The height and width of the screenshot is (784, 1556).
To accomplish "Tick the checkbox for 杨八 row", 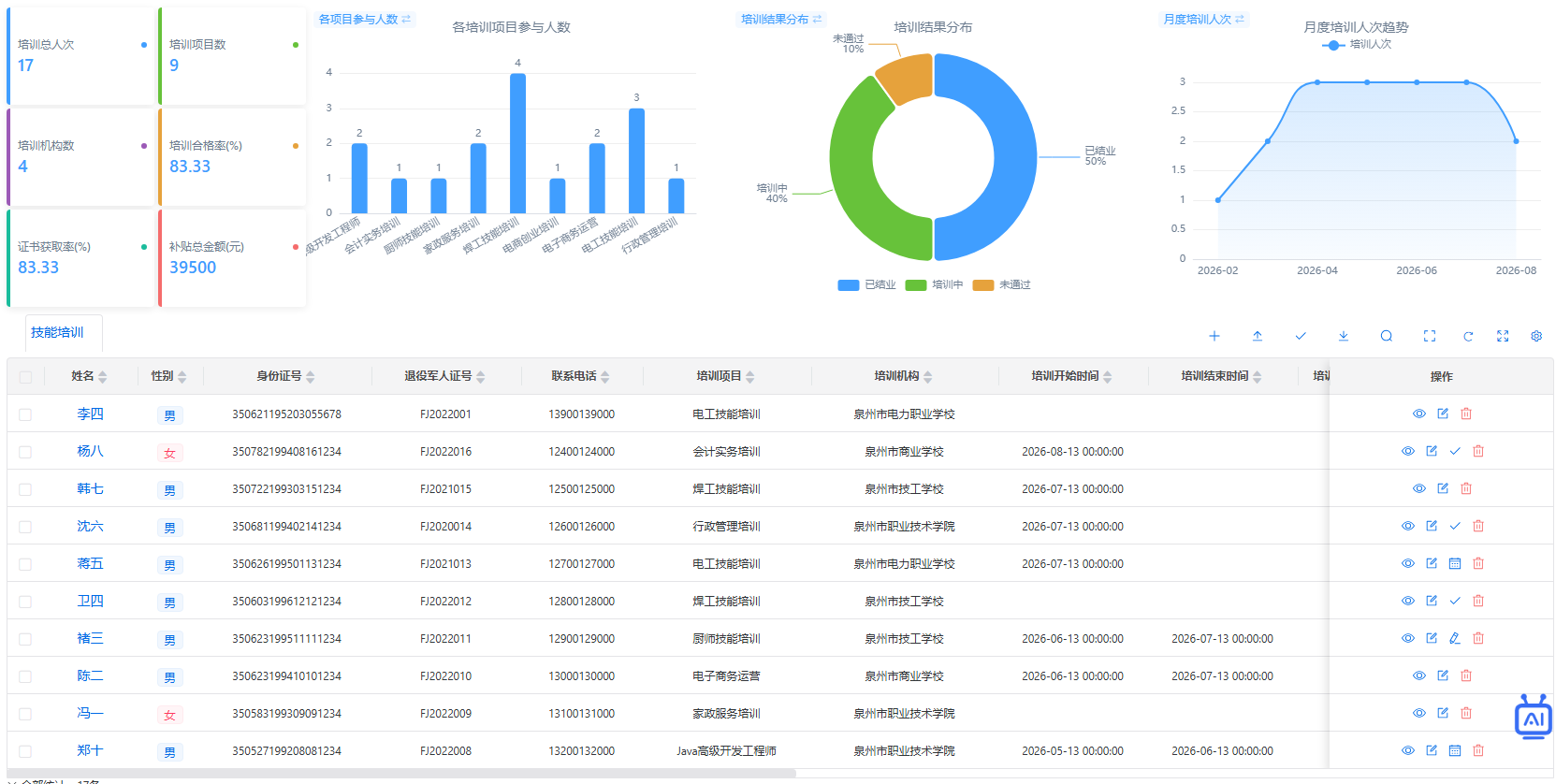I will coord(25,452).
